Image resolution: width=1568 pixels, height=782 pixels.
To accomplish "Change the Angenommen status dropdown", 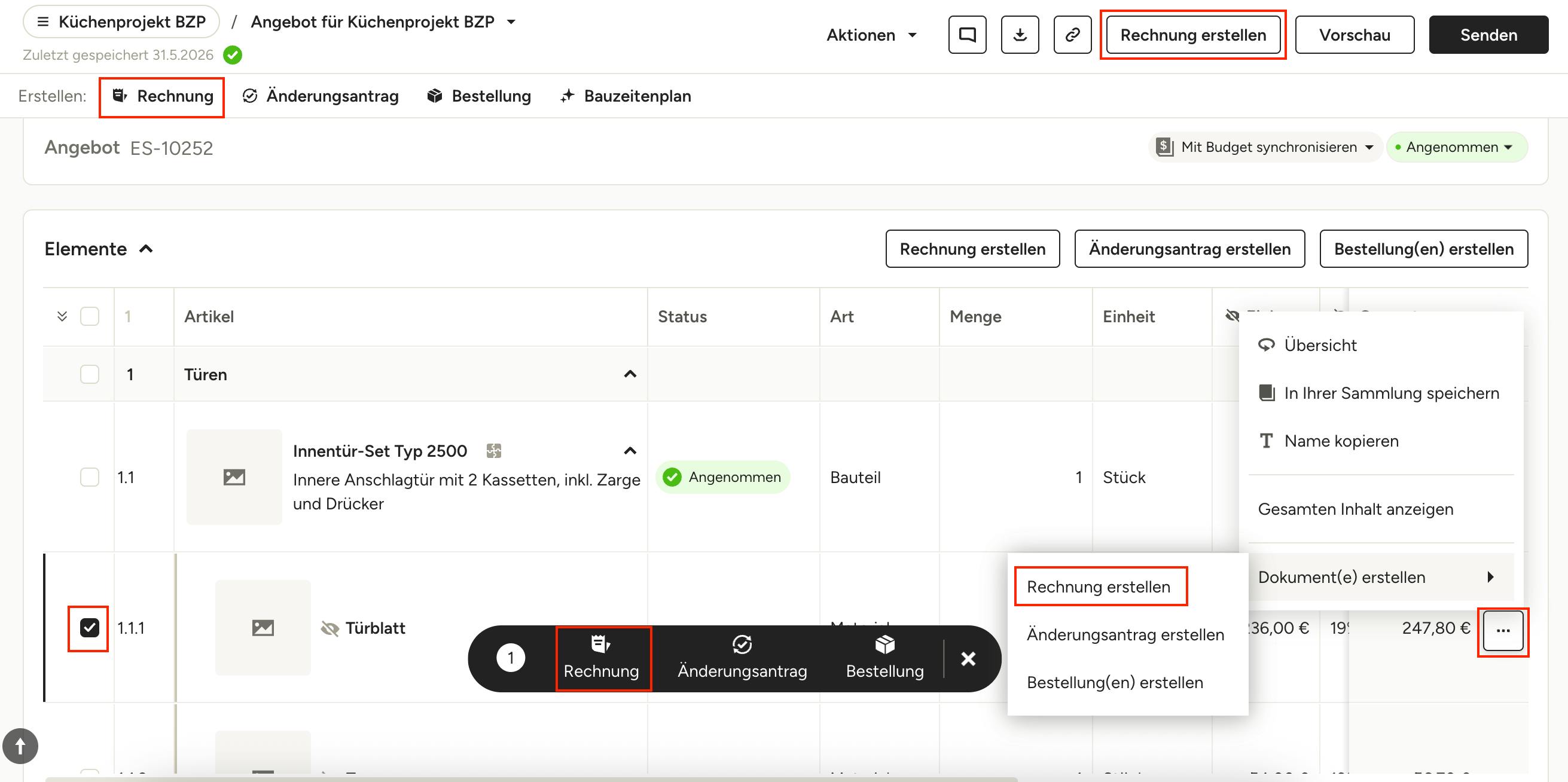I will point(1457,146).
